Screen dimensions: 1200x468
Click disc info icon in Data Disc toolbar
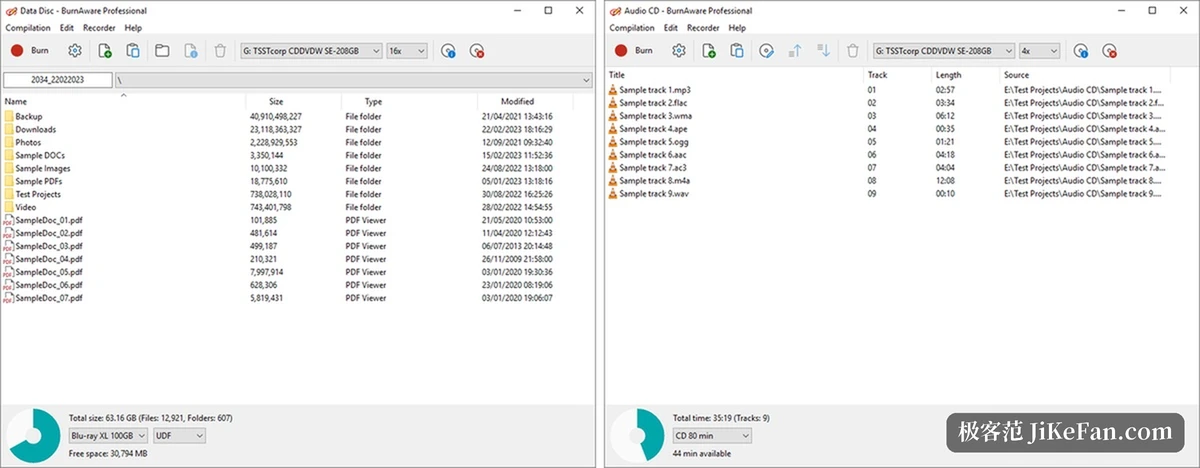[448, 50]
